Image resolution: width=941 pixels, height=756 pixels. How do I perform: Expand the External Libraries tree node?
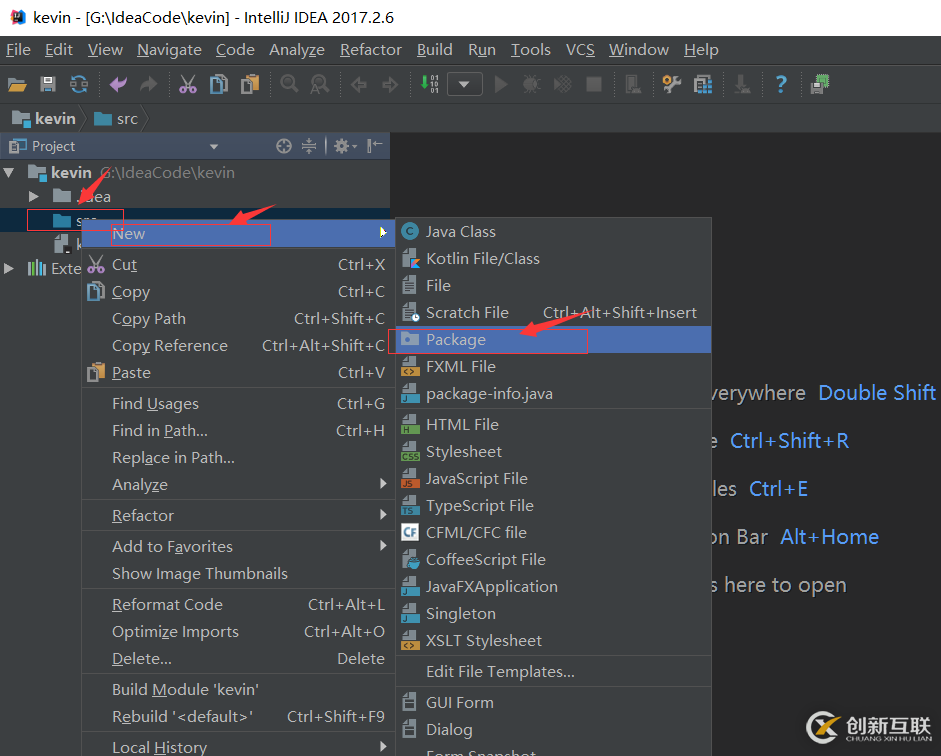pyautogui.click(x=7, y=267)
